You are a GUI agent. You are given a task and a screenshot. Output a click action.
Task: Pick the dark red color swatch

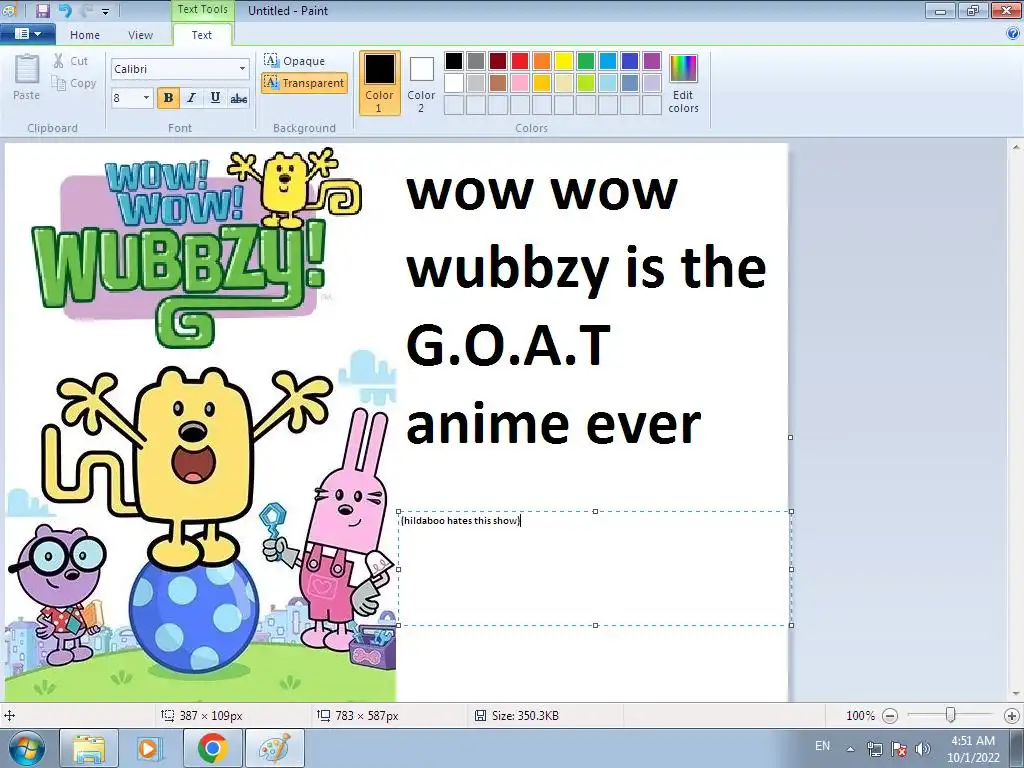point(498,61)
